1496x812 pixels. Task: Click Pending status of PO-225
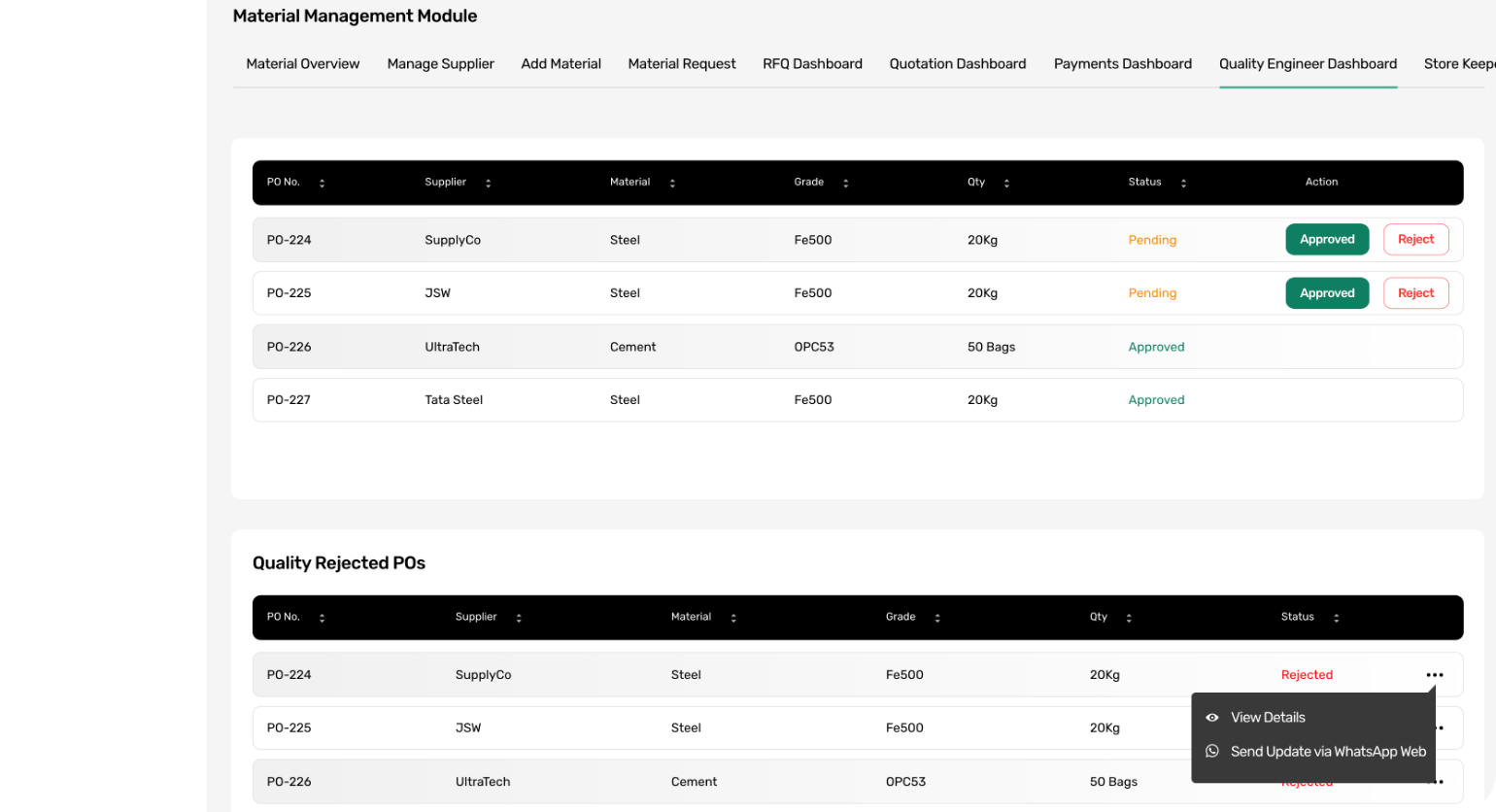pyautogui.click(x=1152, y=293)
